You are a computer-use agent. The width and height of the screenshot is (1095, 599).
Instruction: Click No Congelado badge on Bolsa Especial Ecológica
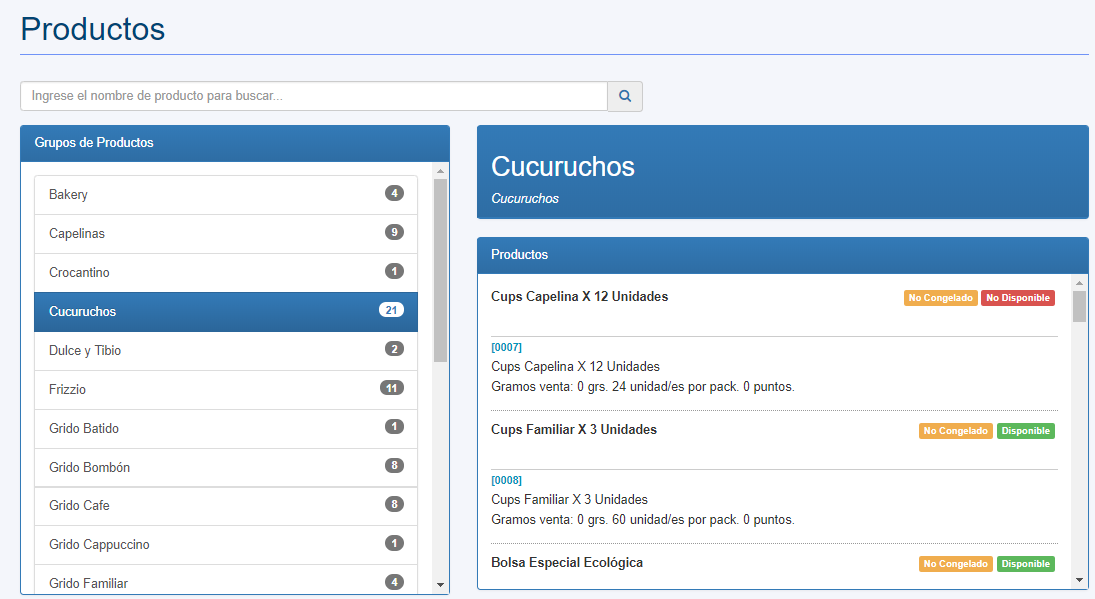(955, 564)
